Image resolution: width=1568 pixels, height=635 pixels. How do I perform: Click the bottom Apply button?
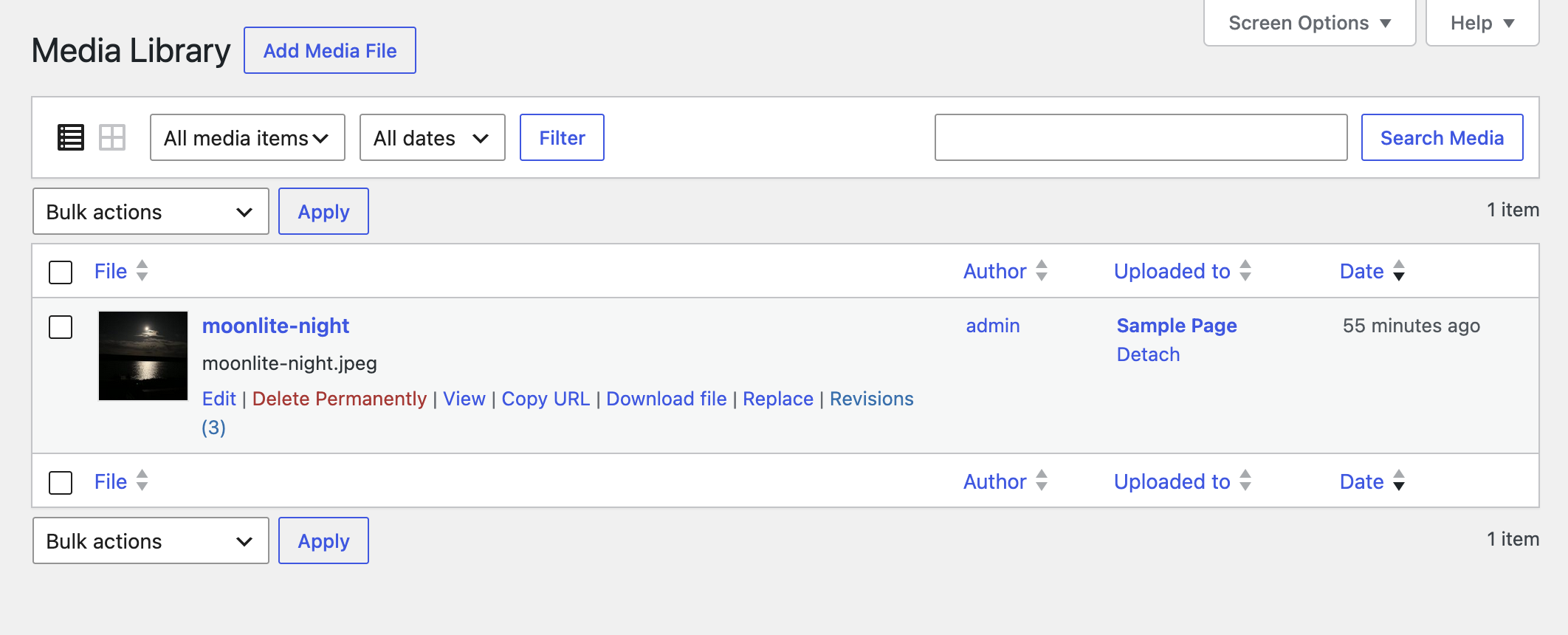tap(323, 540)
